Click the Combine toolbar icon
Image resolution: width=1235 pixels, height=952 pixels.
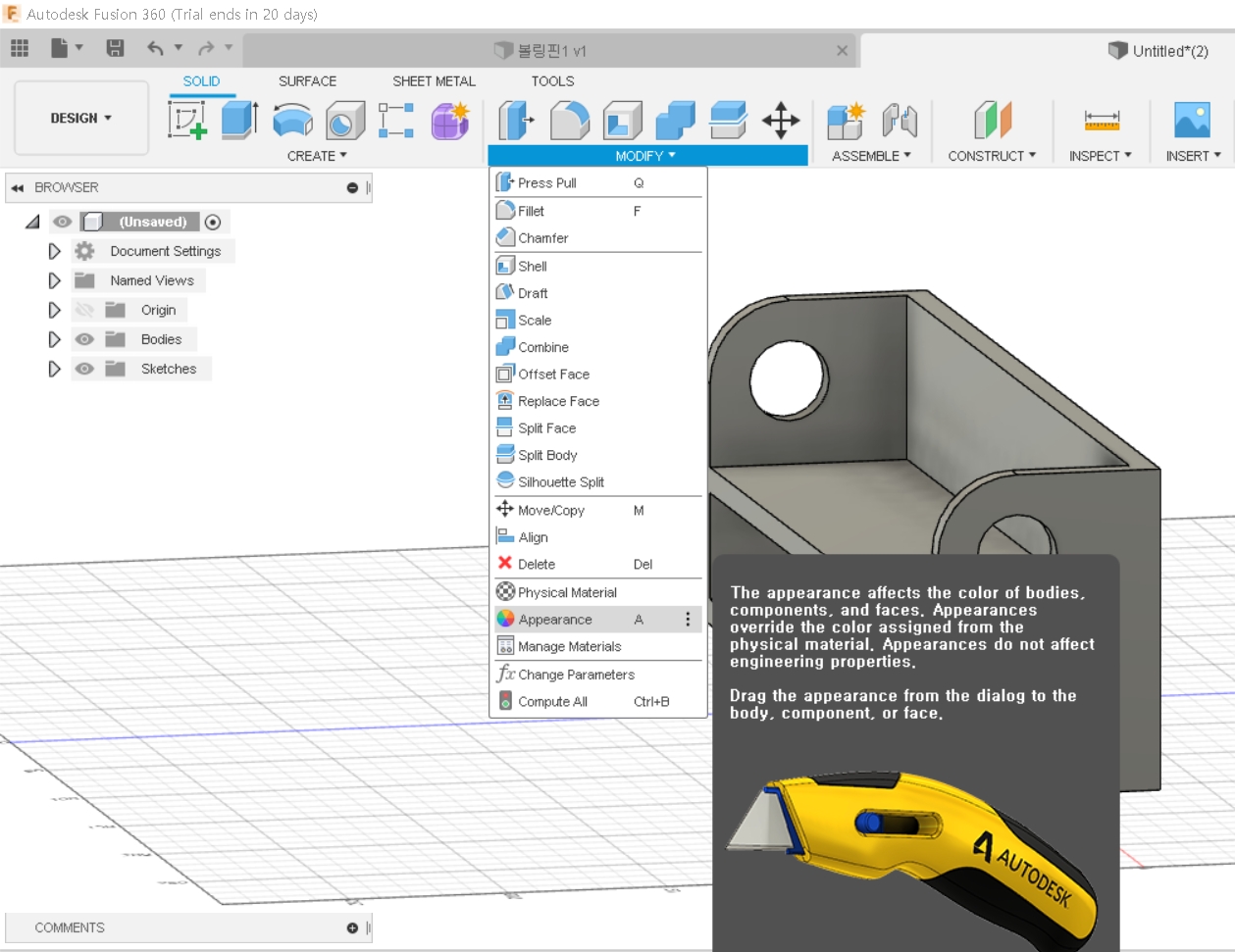675,121
